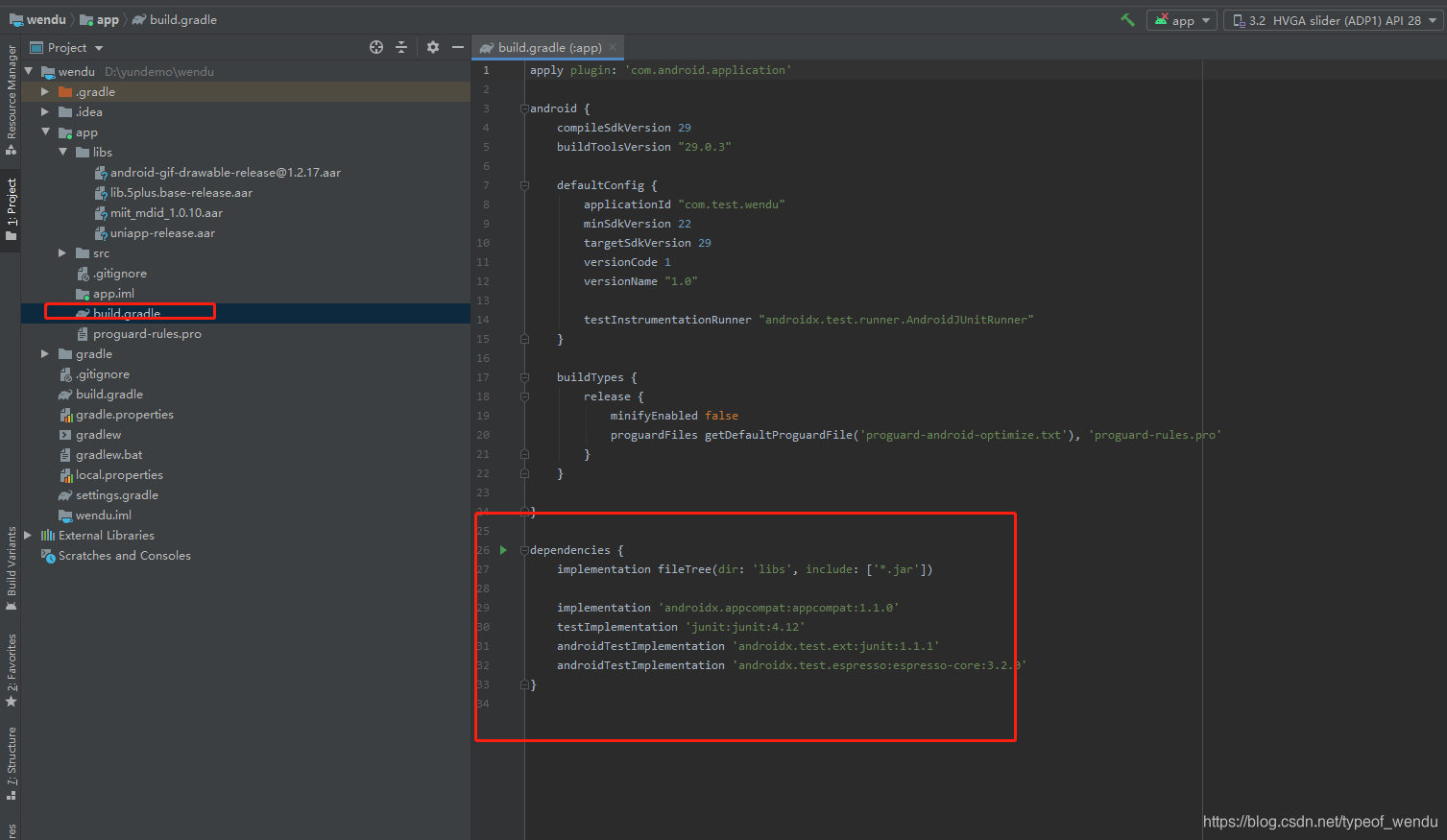Viewport: 1447px width, 840px height.
Task: Open the 7: Structure side tab
Action: (11, 763)
